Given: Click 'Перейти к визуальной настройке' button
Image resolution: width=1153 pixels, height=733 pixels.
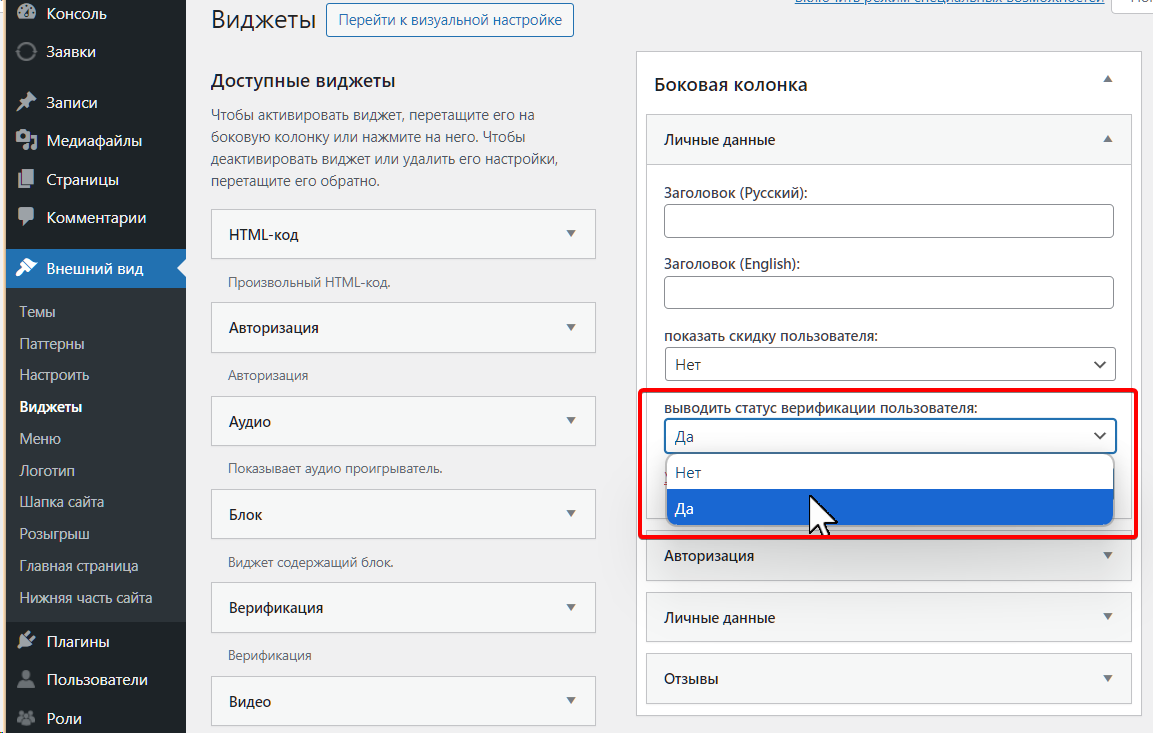Looking at the screenshot, I should 450,20.
